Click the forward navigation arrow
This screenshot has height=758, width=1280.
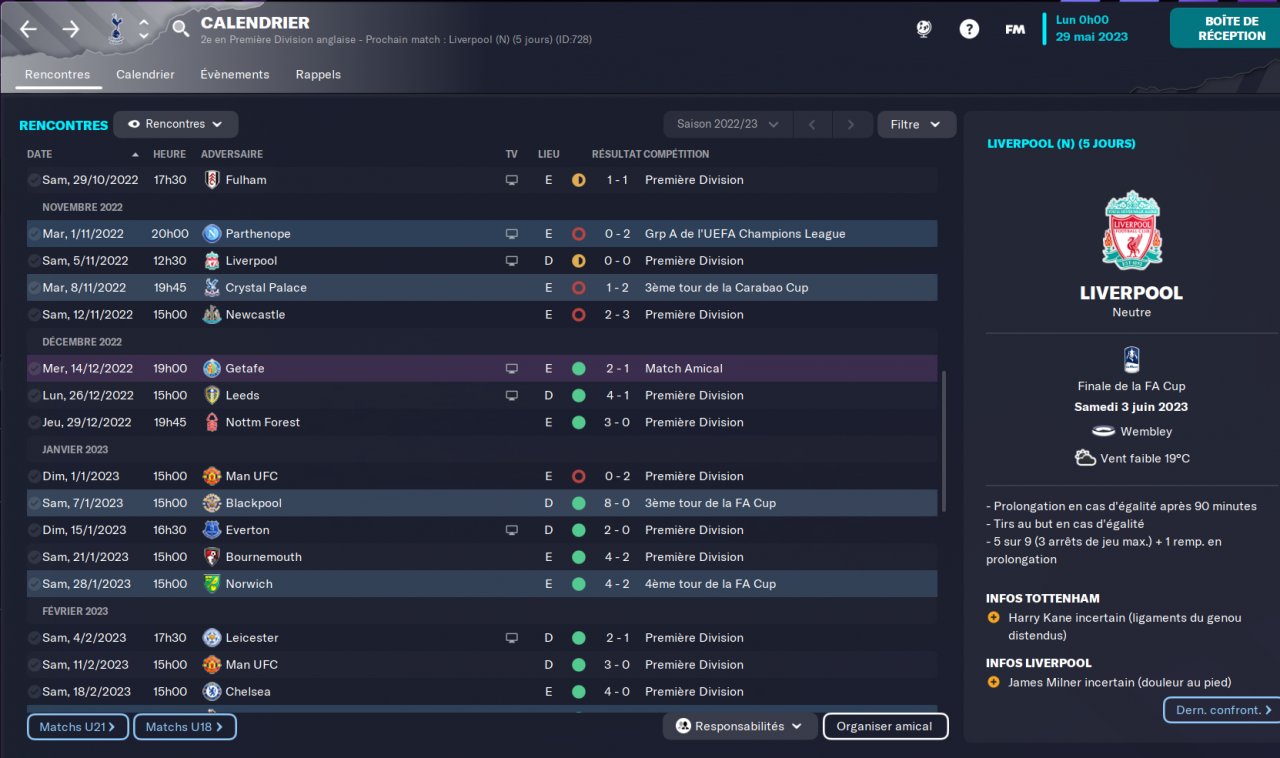71,29
